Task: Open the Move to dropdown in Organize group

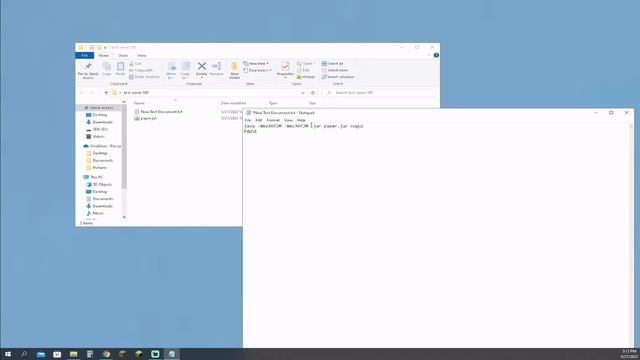Action: [171, 71]
